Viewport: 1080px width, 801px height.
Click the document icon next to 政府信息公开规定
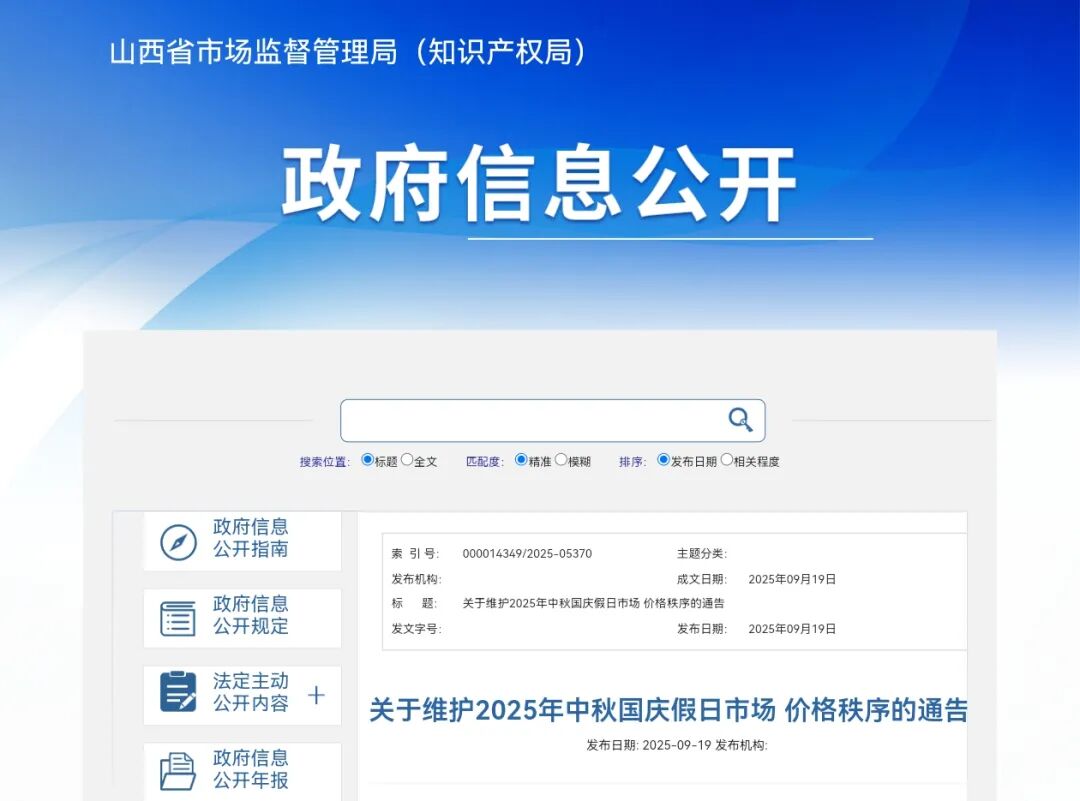(x=176, y=618)
